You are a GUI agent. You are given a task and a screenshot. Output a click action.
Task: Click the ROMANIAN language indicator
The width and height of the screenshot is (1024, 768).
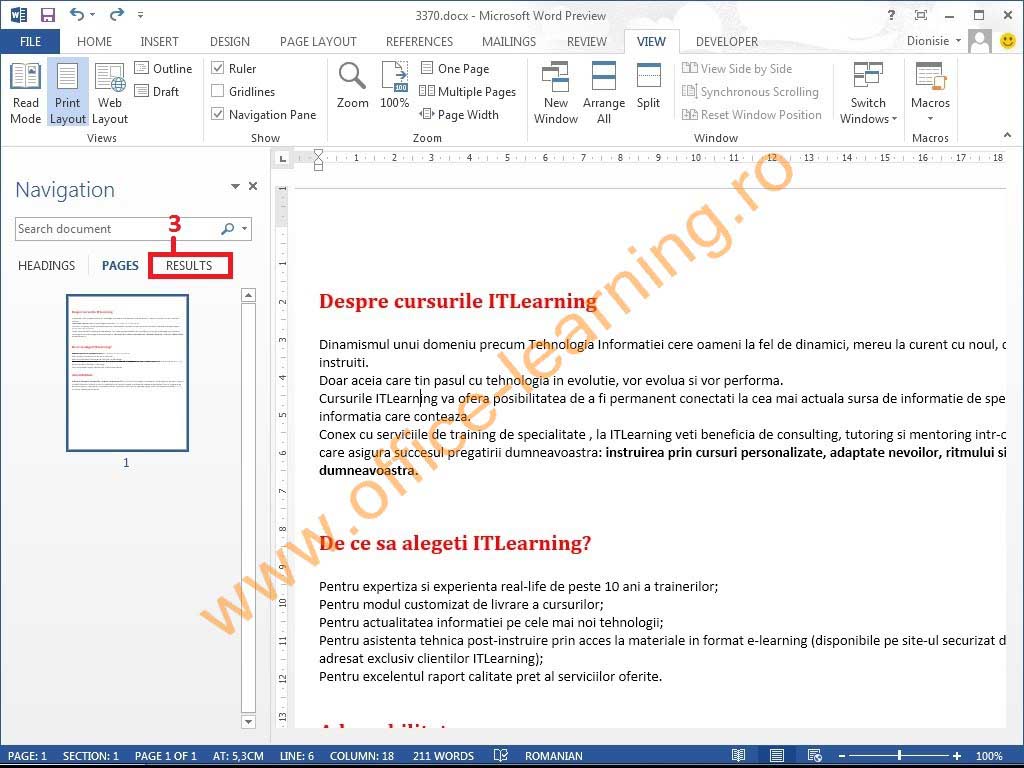pyautogui.click(x=554, y=756)
